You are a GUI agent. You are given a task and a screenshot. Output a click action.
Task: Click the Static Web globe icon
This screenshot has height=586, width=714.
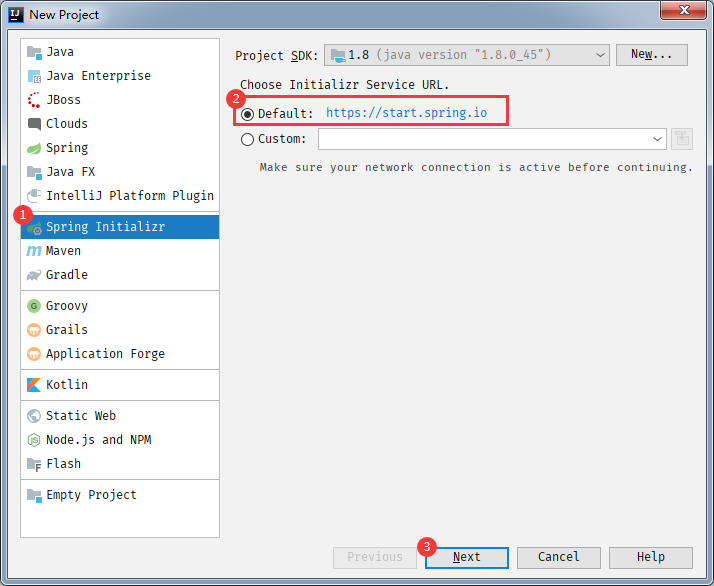point(34,416)
